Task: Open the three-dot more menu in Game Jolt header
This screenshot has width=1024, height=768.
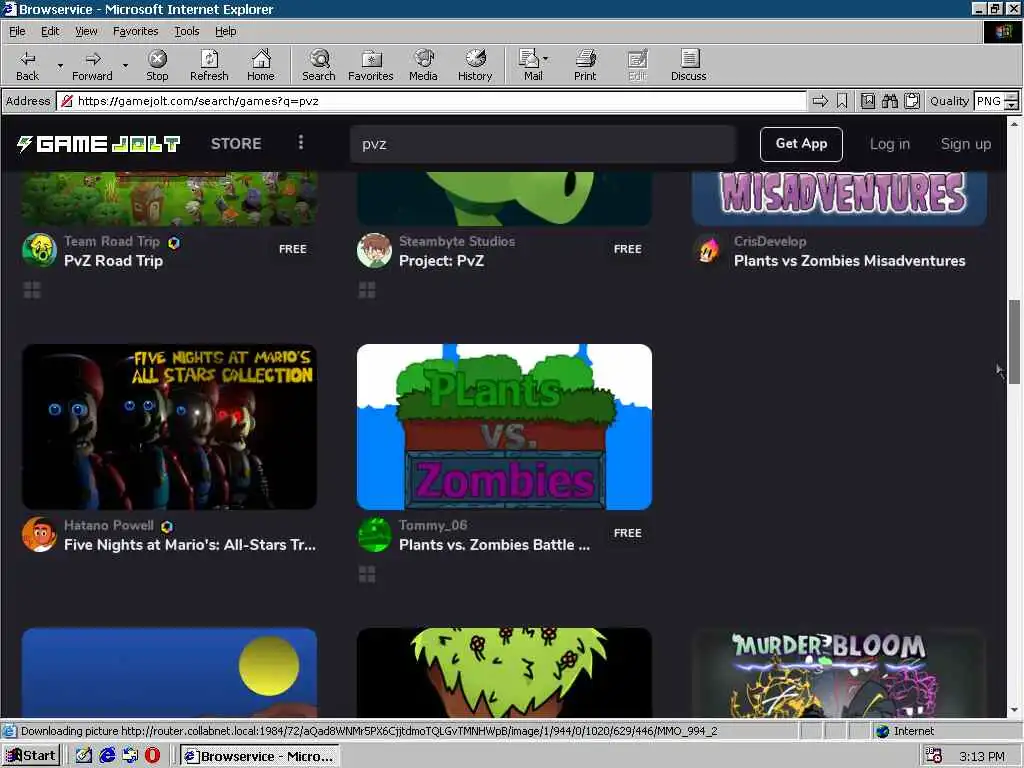Action: click(x=300, y=142)
